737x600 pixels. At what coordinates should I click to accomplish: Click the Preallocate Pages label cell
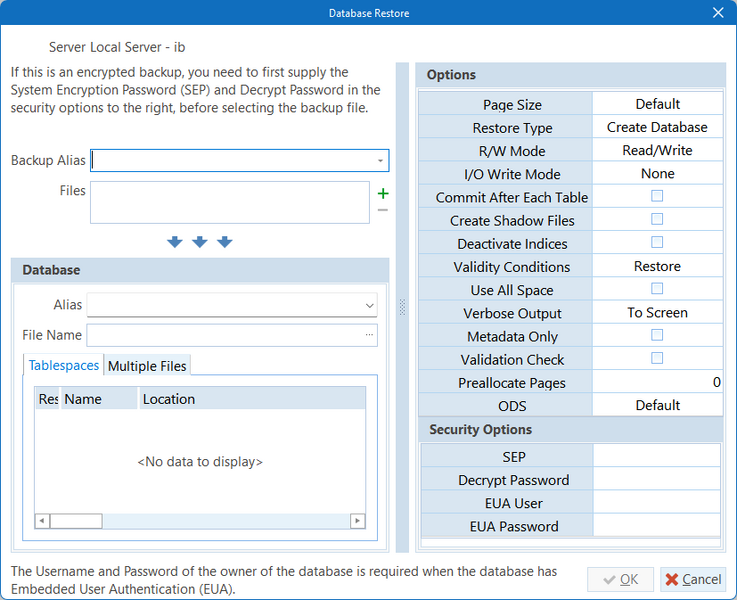[505, 382]
